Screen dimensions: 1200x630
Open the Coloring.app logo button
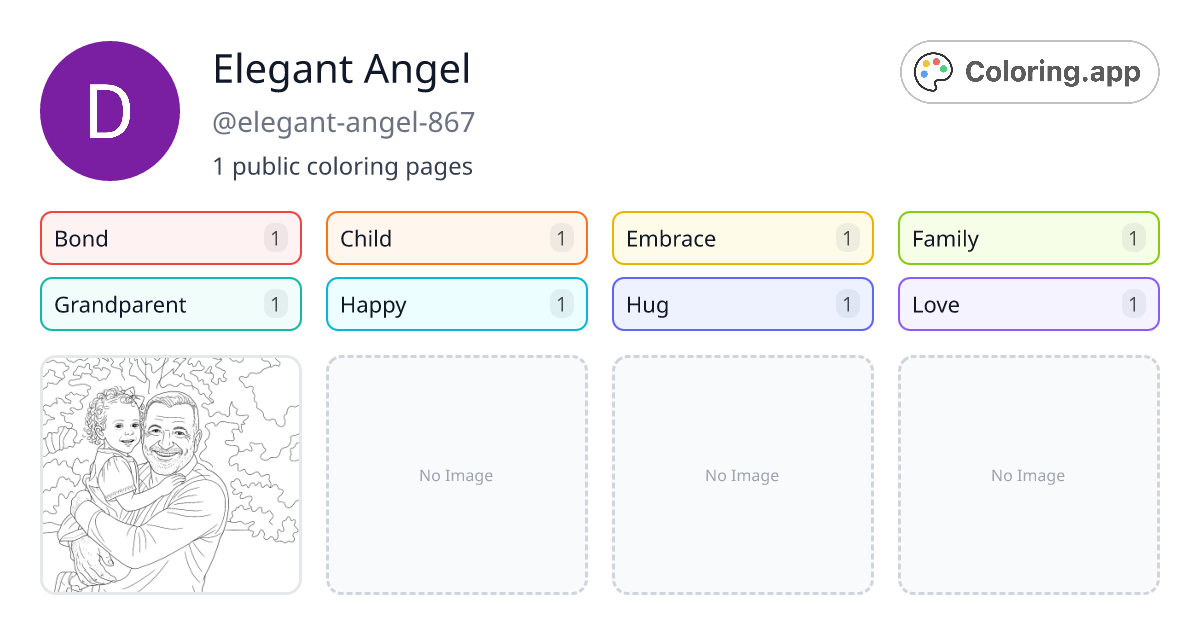click(1030, 72)
